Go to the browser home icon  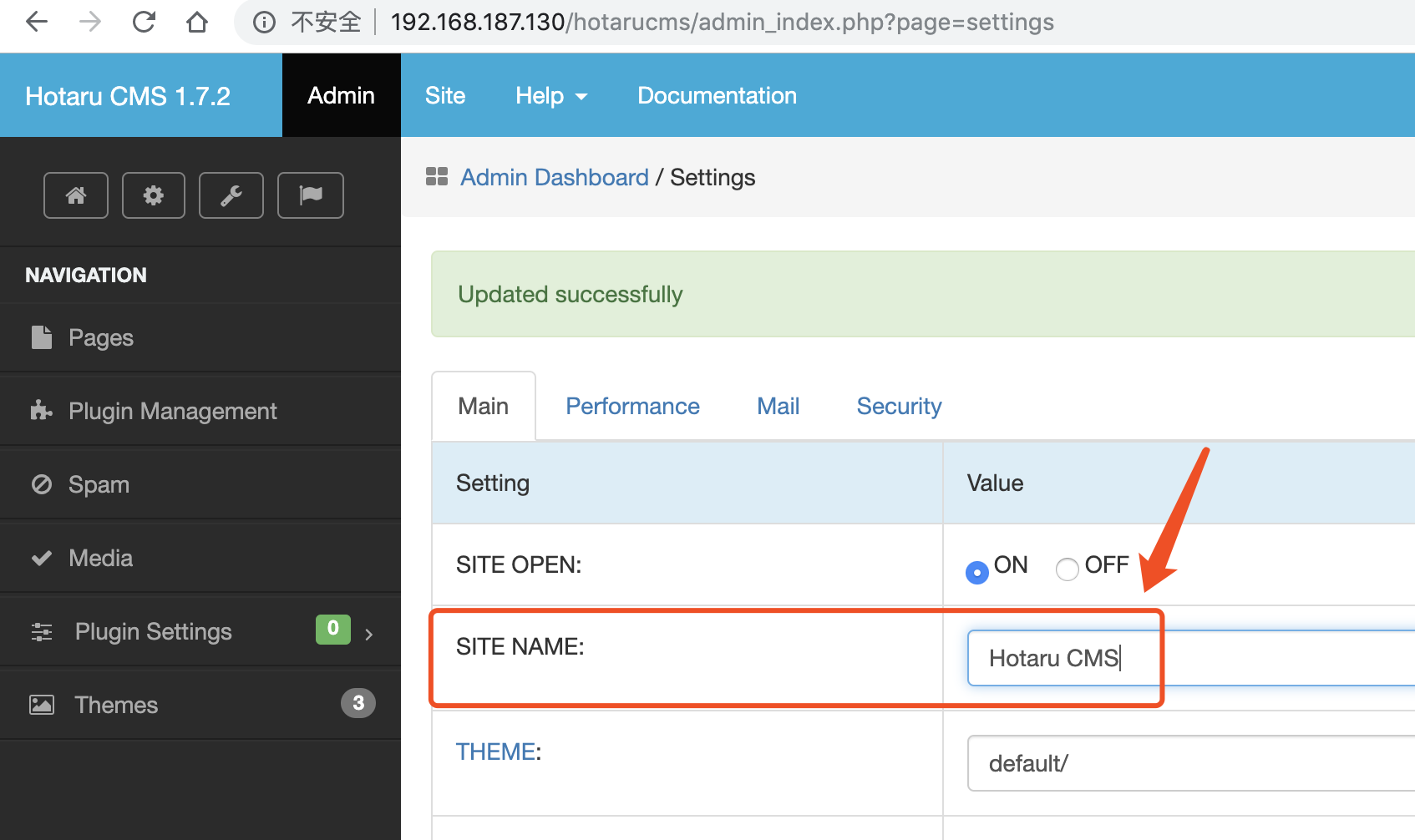(197, 22)
